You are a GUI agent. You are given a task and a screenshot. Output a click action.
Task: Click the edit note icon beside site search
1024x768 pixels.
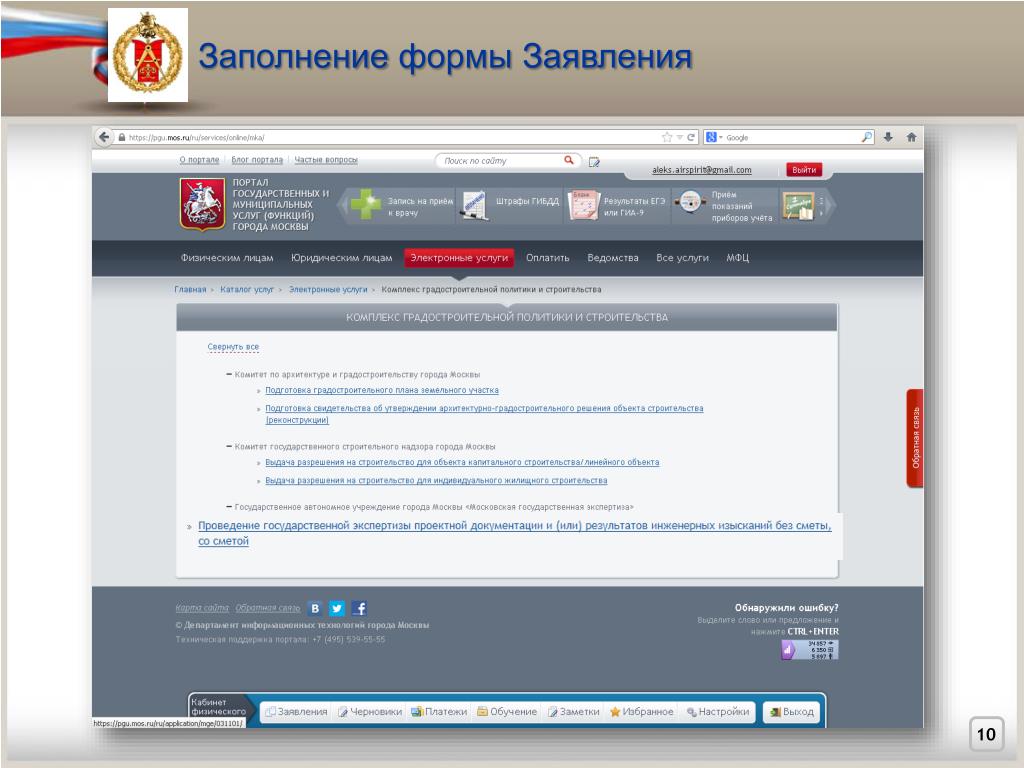pos(594,161)
